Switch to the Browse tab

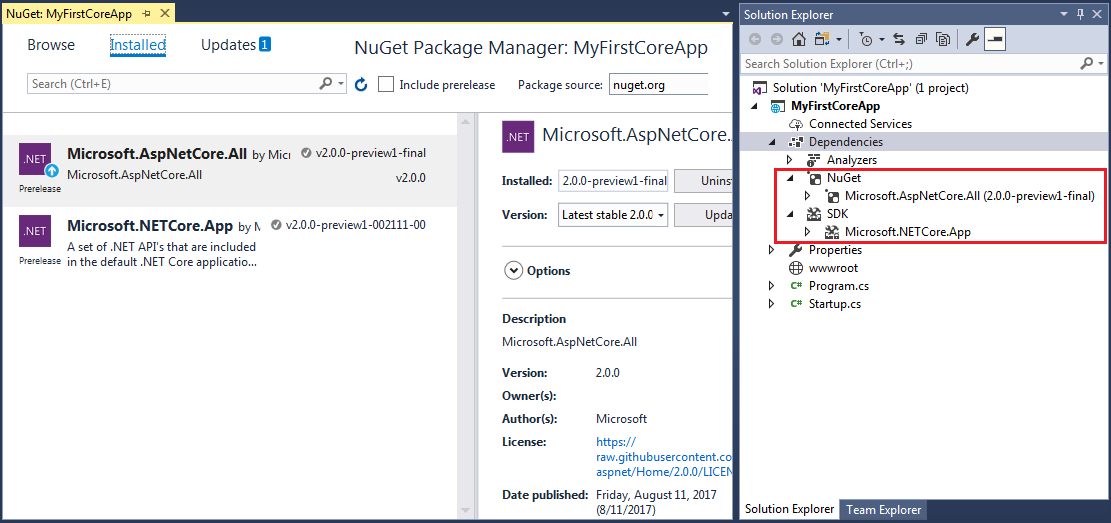pyautogui.click(x=51, y=45)
